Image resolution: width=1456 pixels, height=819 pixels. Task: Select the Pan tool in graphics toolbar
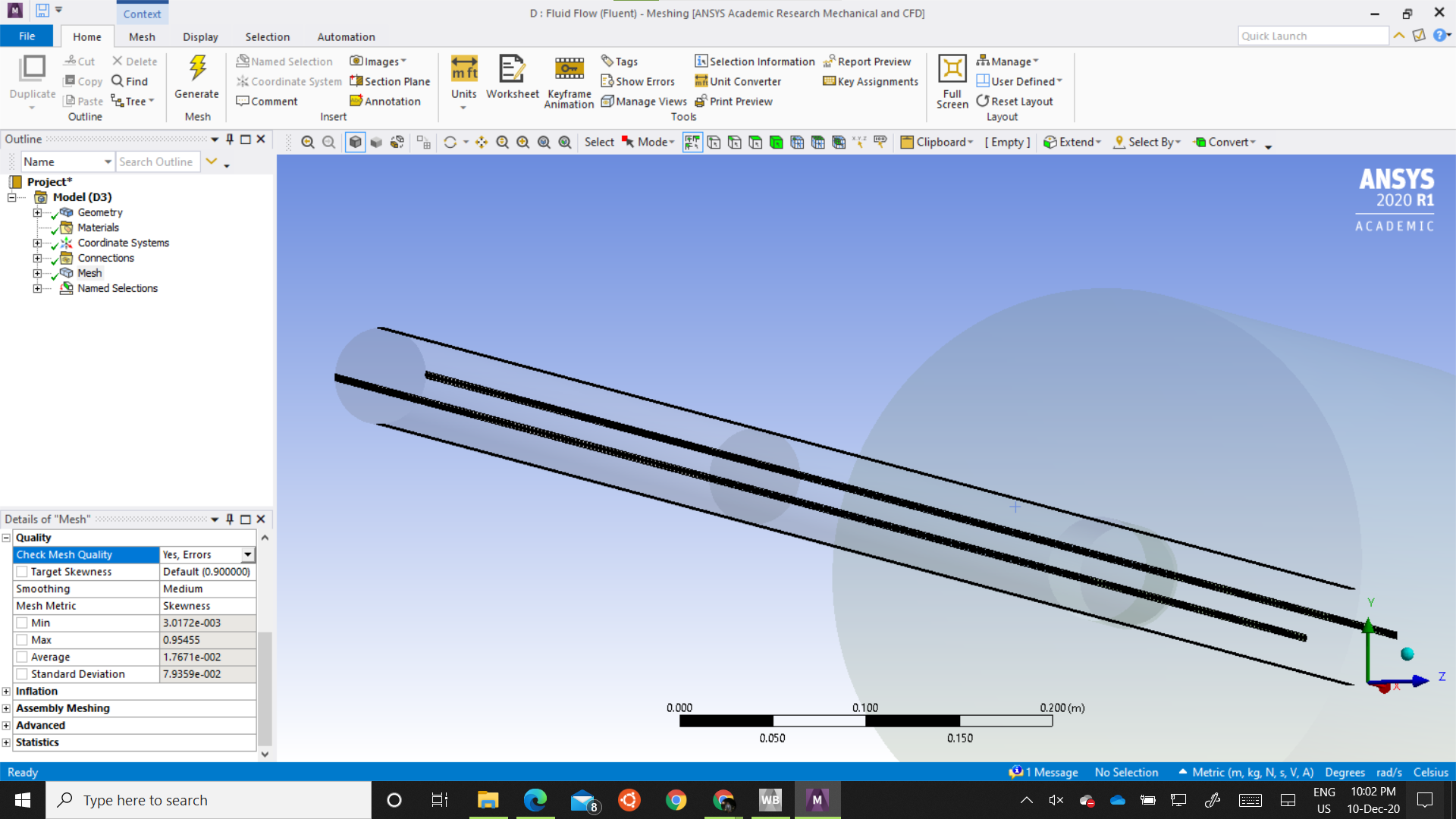pyautogui.click(x=482, y=142)
